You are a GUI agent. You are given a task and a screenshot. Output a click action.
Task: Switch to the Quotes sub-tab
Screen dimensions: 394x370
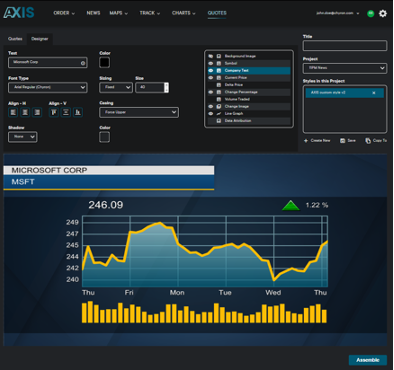(x=15, y=39)
